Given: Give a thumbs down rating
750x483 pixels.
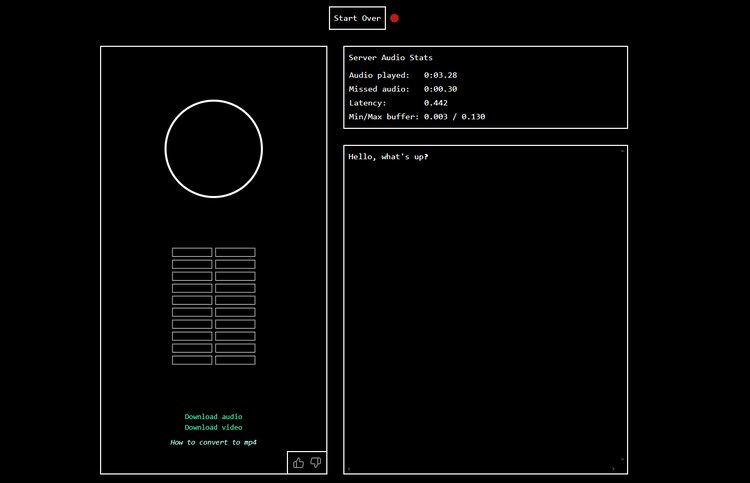Looking at the screenshot, I should [316, 463].
